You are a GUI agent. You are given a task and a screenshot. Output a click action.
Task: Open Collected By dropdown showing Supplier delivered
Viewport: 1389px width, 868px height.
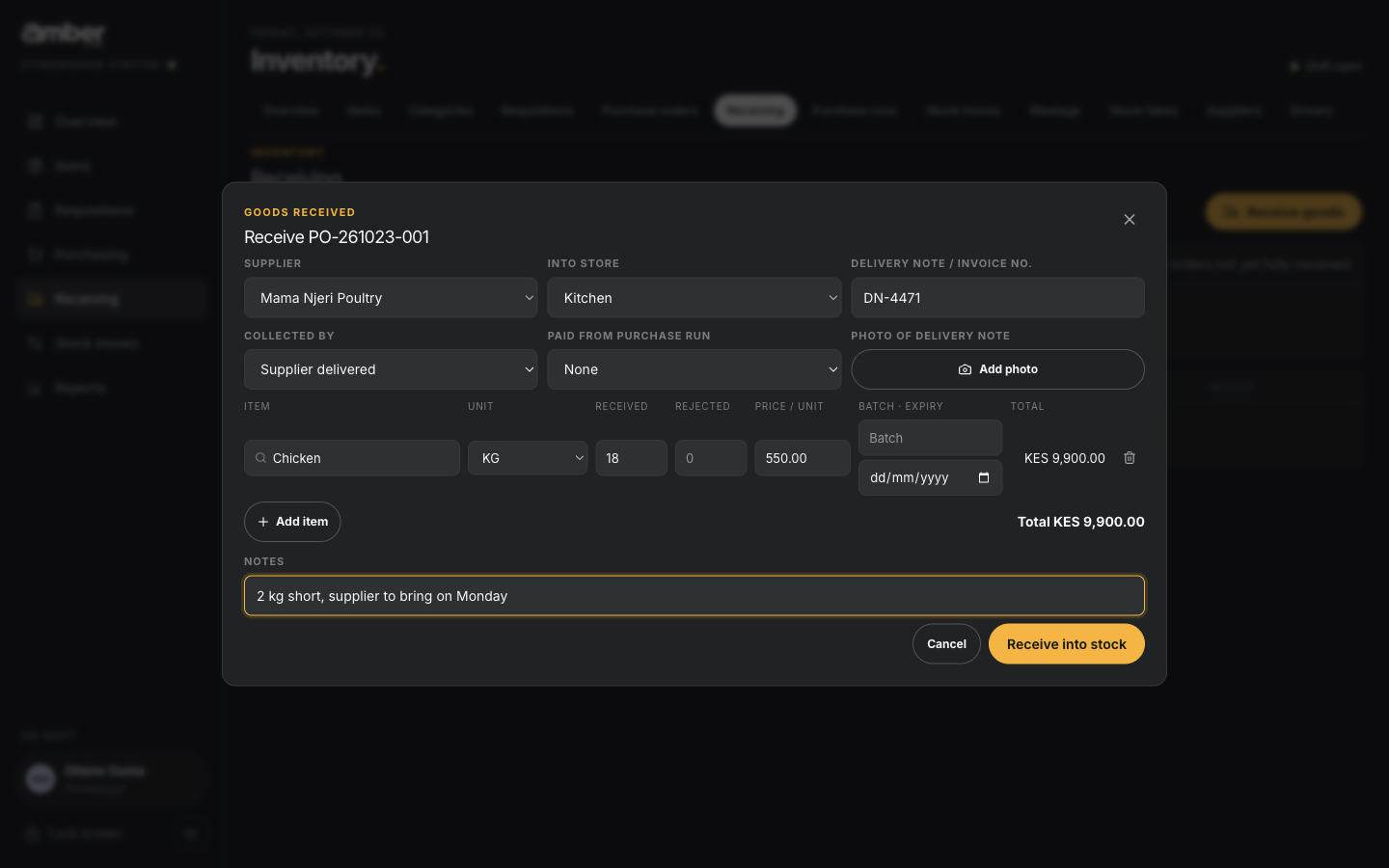(x=391, y=369)
